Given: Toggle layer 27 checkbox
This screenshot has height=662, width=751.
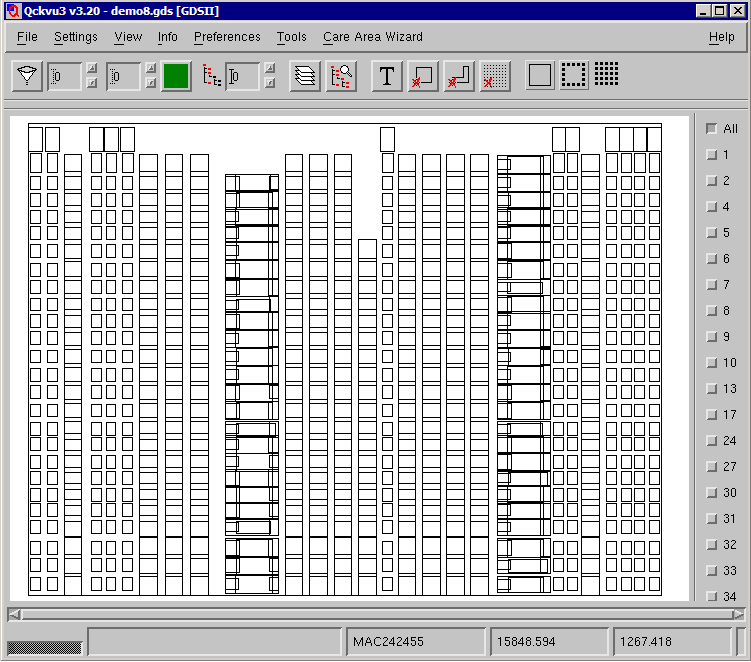Looking at the screenshot, I should 711,467.
